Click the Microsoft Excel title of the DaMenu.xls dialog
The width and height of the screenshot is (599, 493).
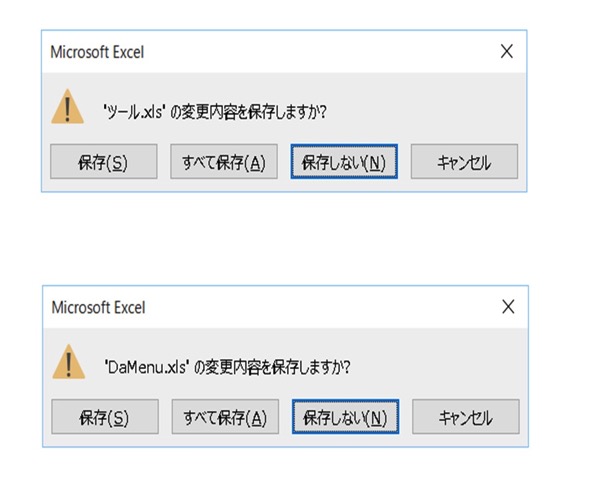coord(99,307)
